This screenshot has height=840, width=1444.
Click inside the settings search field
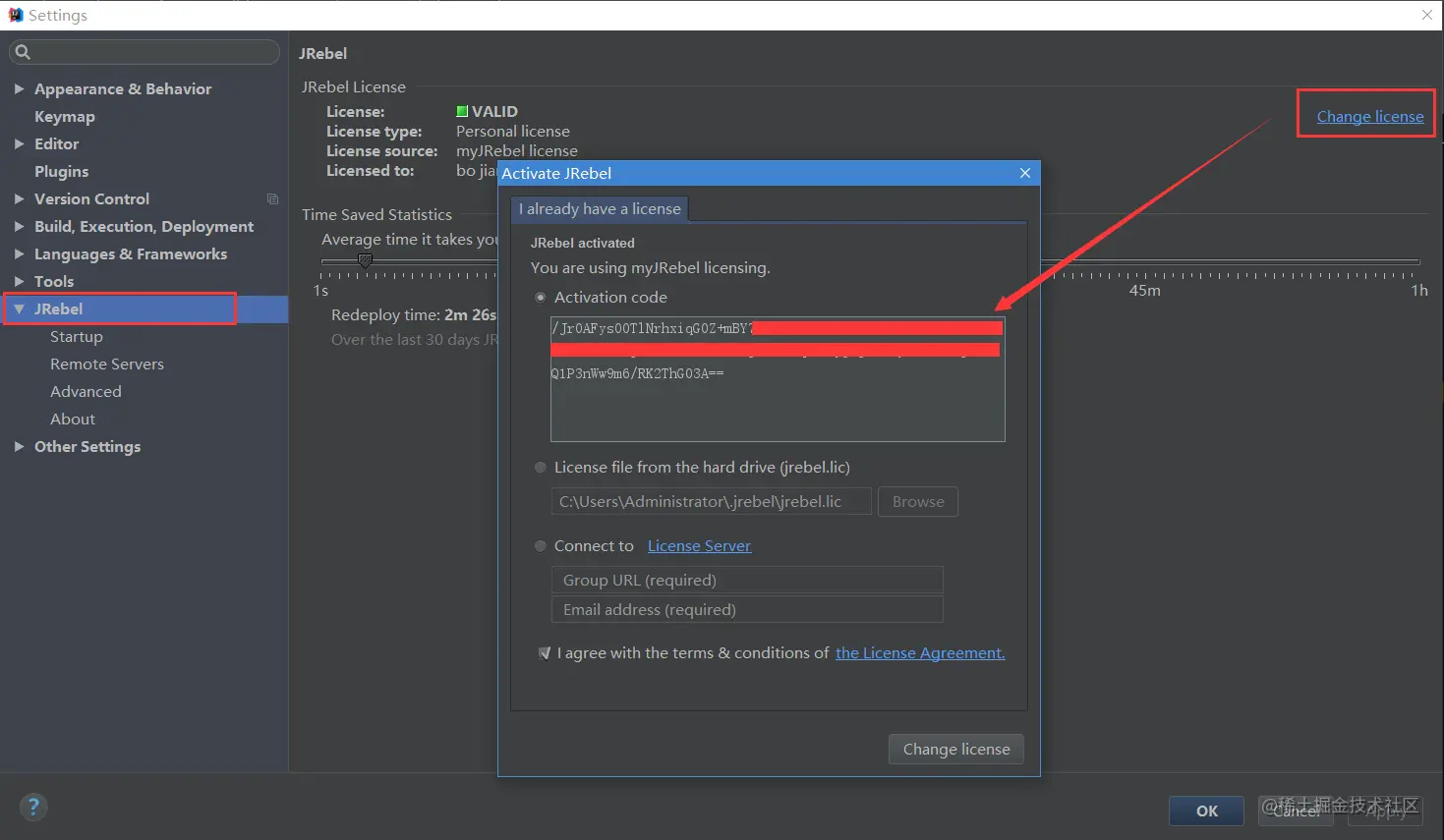(144, 52)
